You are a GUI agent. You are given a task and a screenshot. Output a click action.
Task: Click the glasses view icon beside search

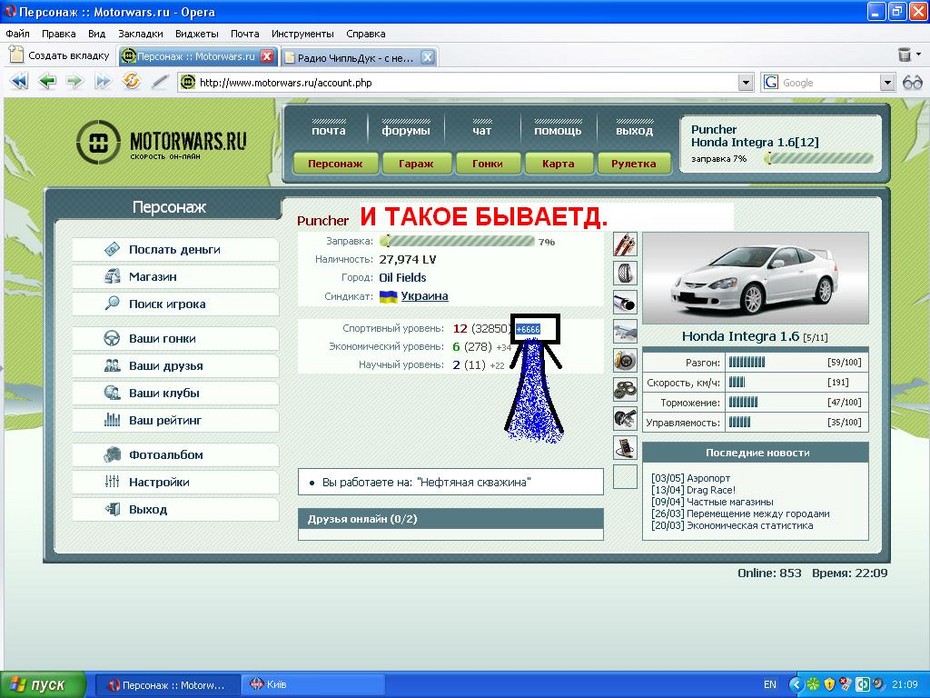tap(912, 82)
